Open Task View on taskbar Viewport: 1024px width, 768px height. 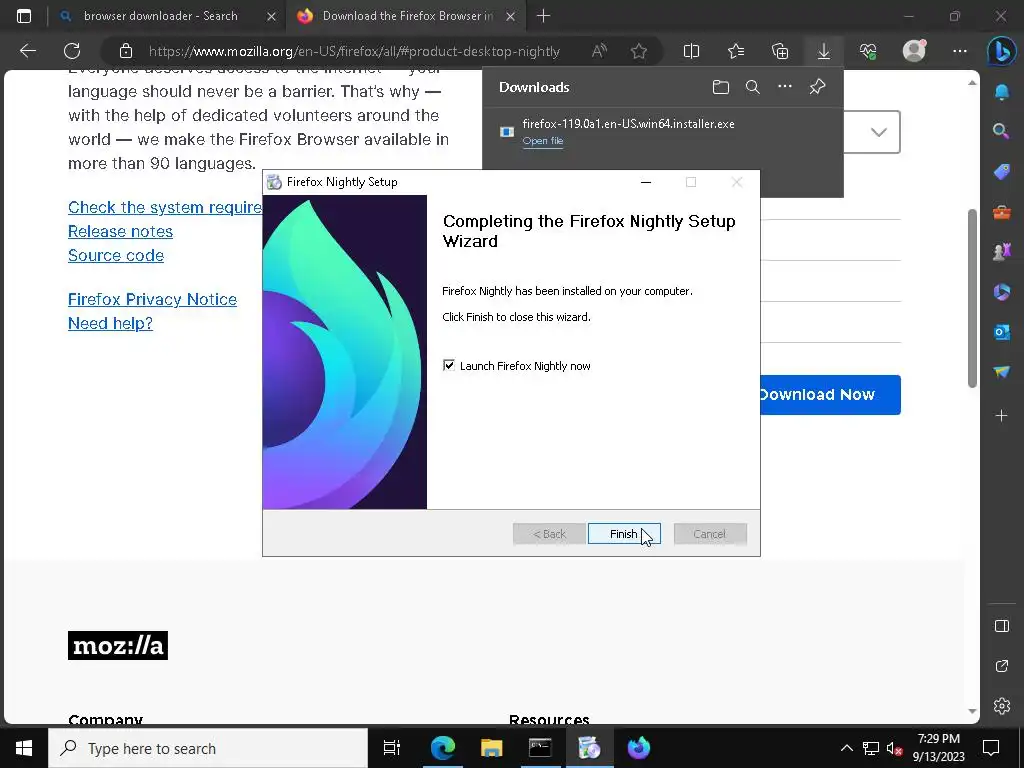click(392, 748)
